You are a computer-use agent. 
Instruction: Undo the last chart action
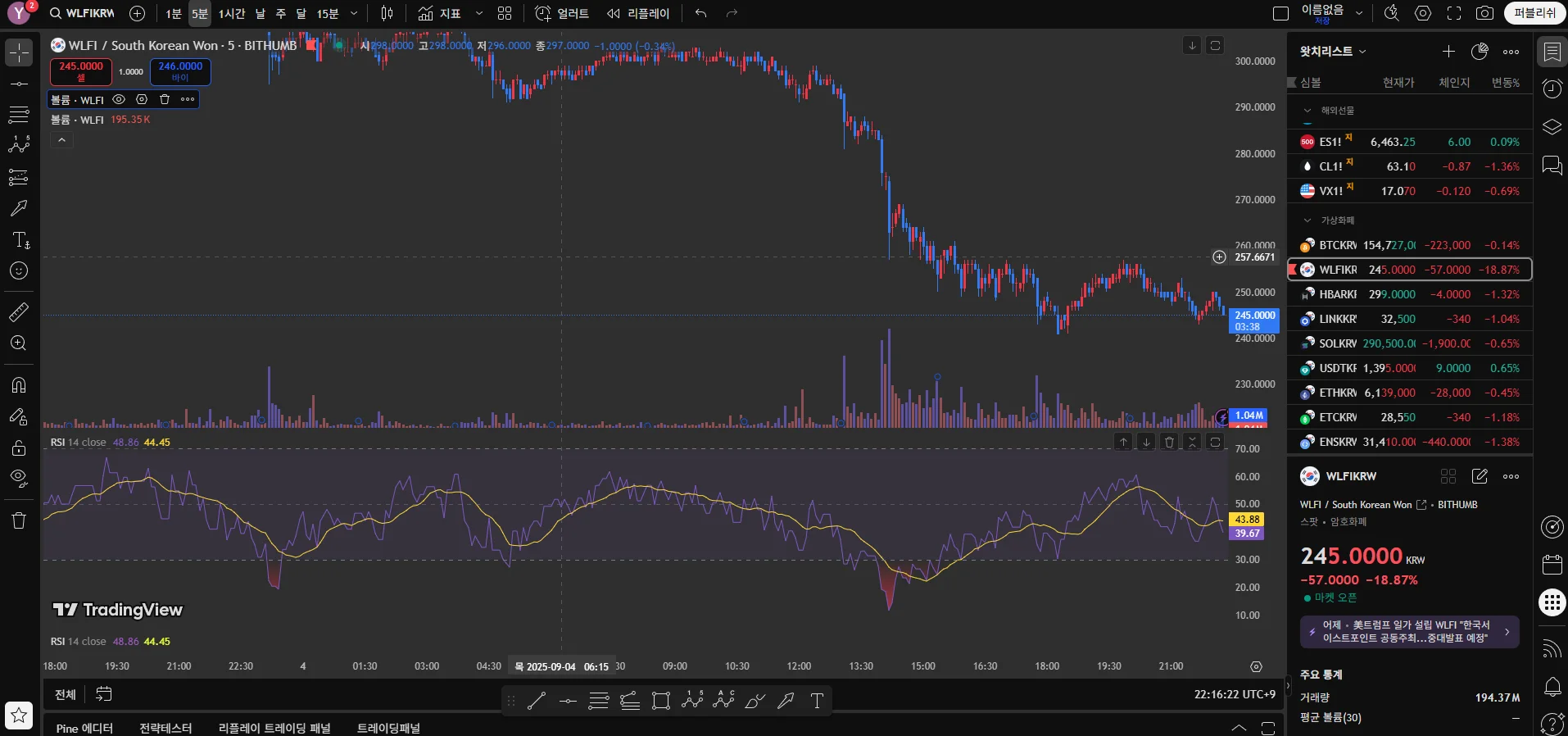coord(700,13)
